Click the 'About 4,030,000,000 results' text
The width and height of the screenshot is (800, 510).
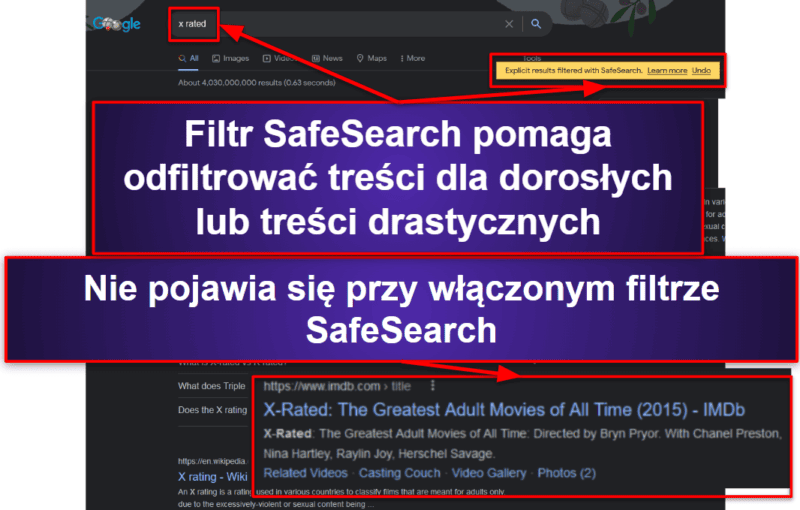[x=256, y=83]
